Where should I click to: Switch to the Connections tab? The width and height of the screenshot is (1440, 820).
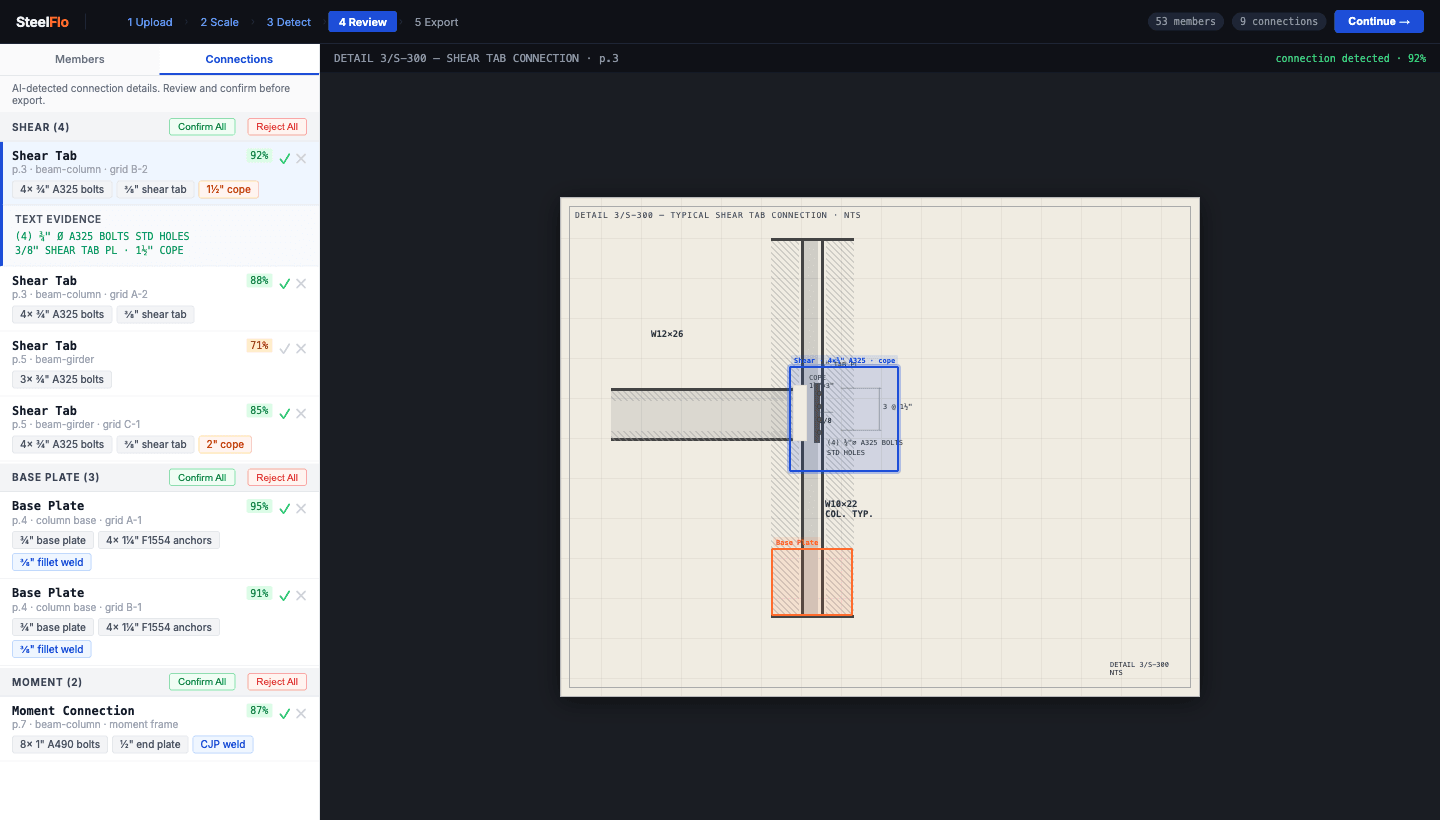click(239, 59)
